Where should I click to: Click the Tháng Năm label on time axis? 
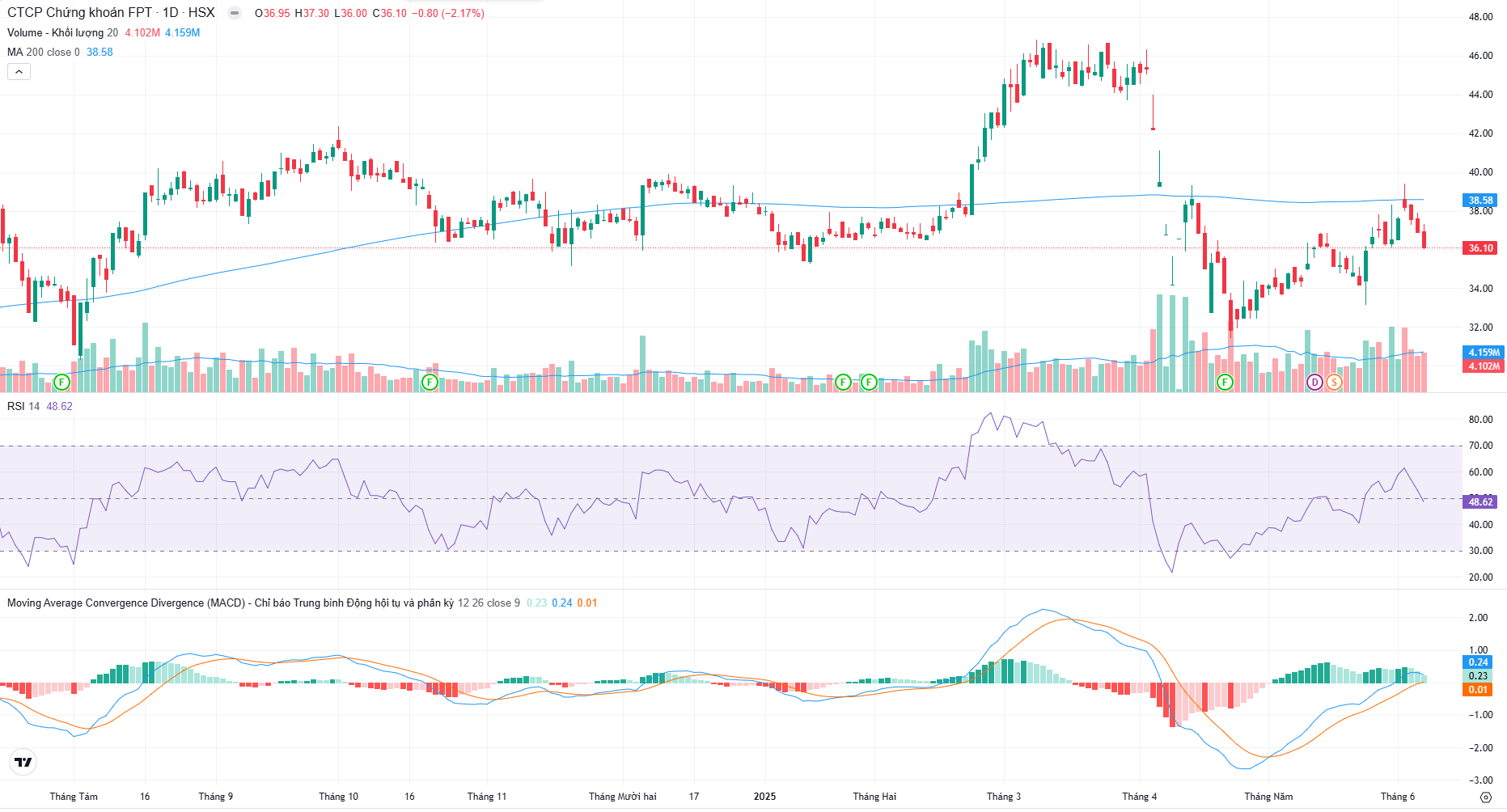[1268, 797]
